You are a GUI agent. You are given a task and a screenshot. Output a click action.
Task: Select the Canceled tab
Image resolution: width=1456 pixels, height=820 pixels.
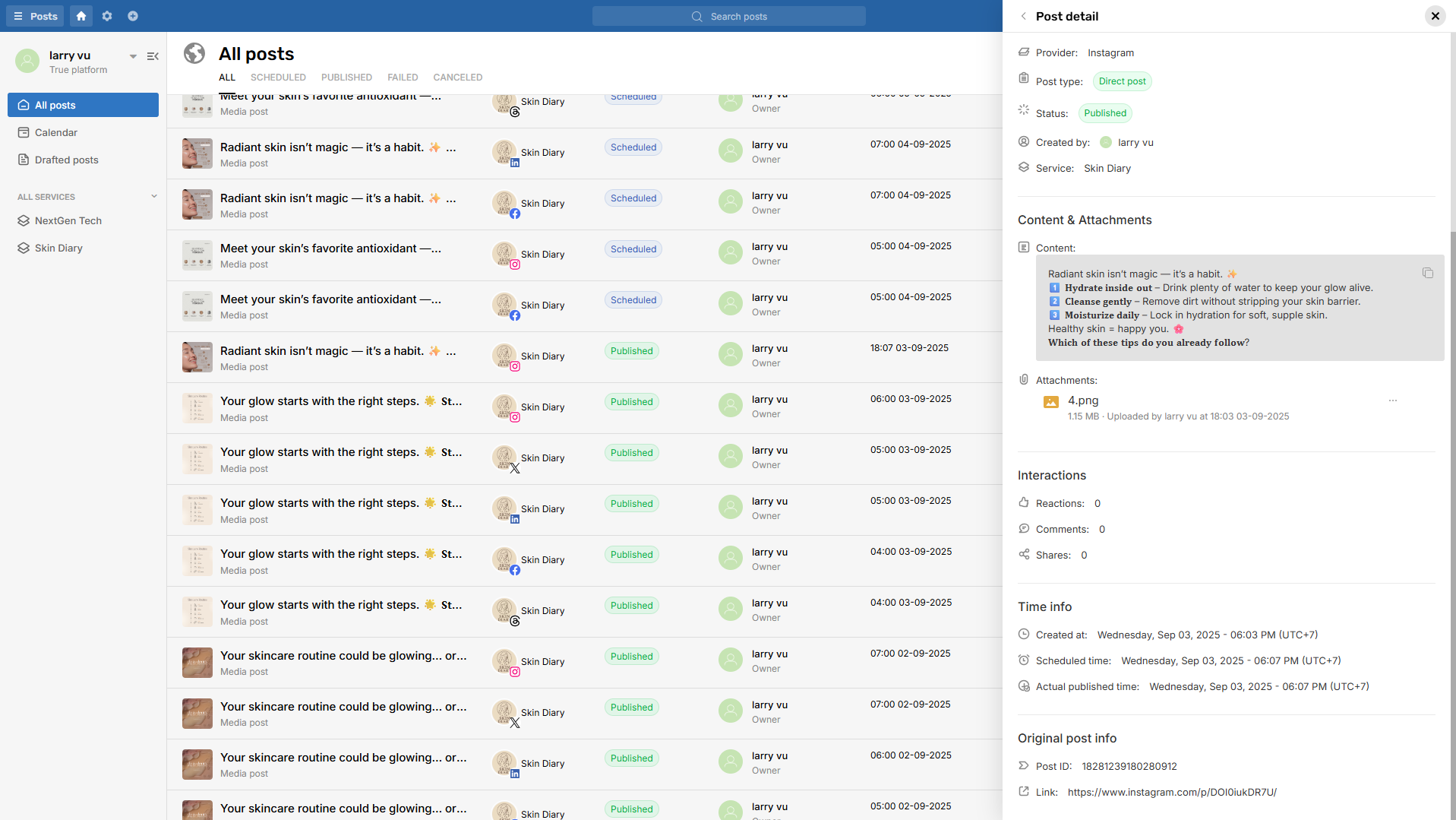457,78
